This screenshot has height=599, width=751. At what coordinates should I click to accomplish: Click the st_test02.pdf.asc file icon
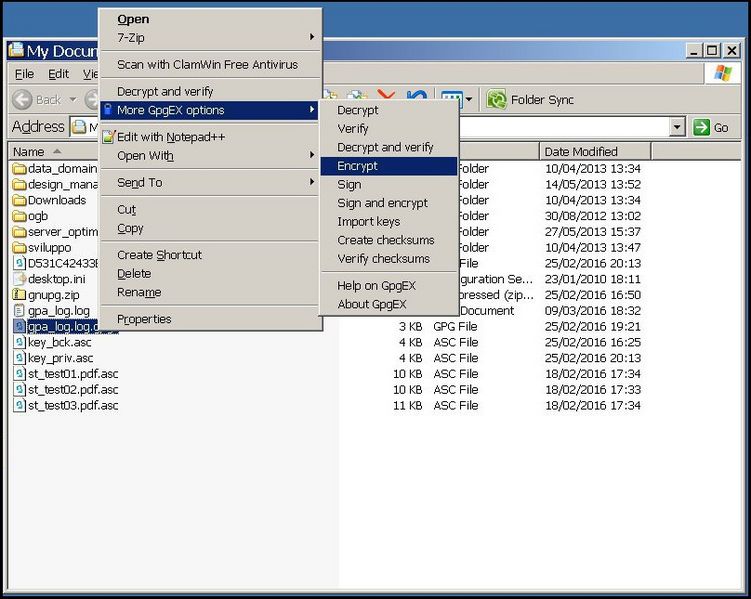[19, 390]
